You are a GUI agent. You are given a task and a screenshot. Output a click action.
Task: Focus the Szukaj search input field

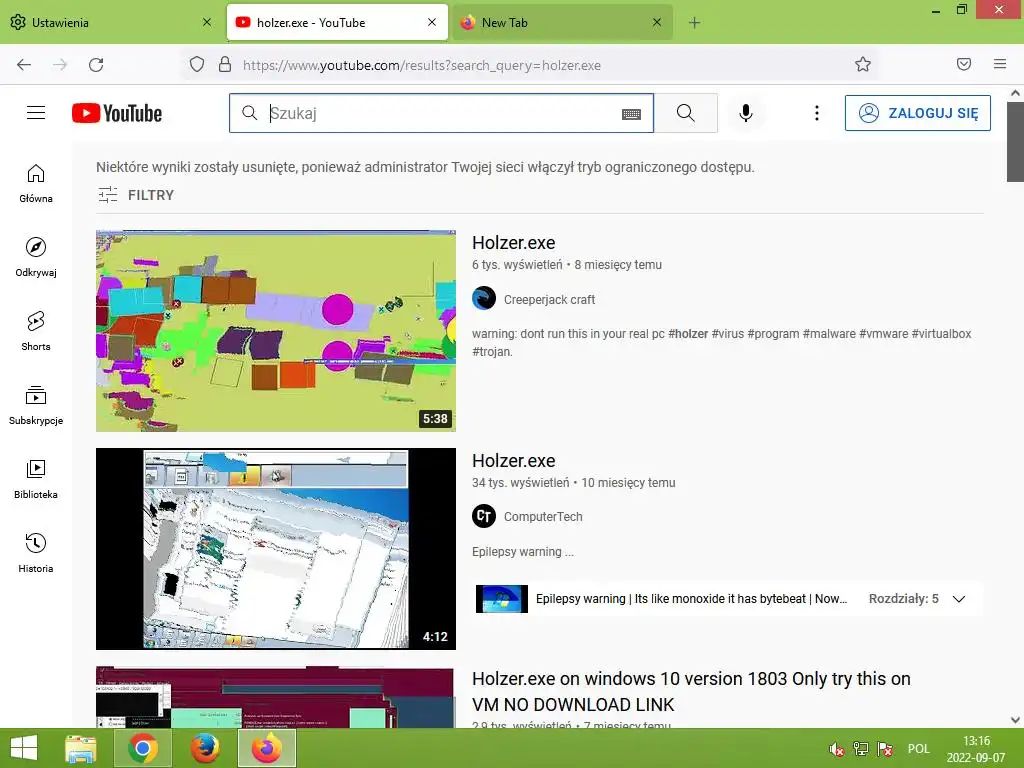pyautogui.click(x=441, y=113)
